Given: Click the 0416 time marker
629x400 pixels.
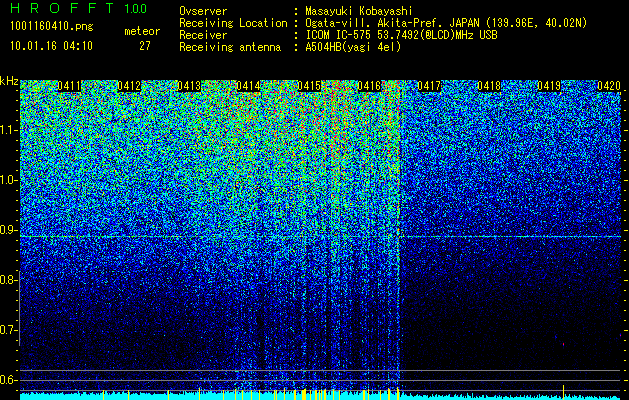Looking at the screenshot, I should (x=369, y=86).
